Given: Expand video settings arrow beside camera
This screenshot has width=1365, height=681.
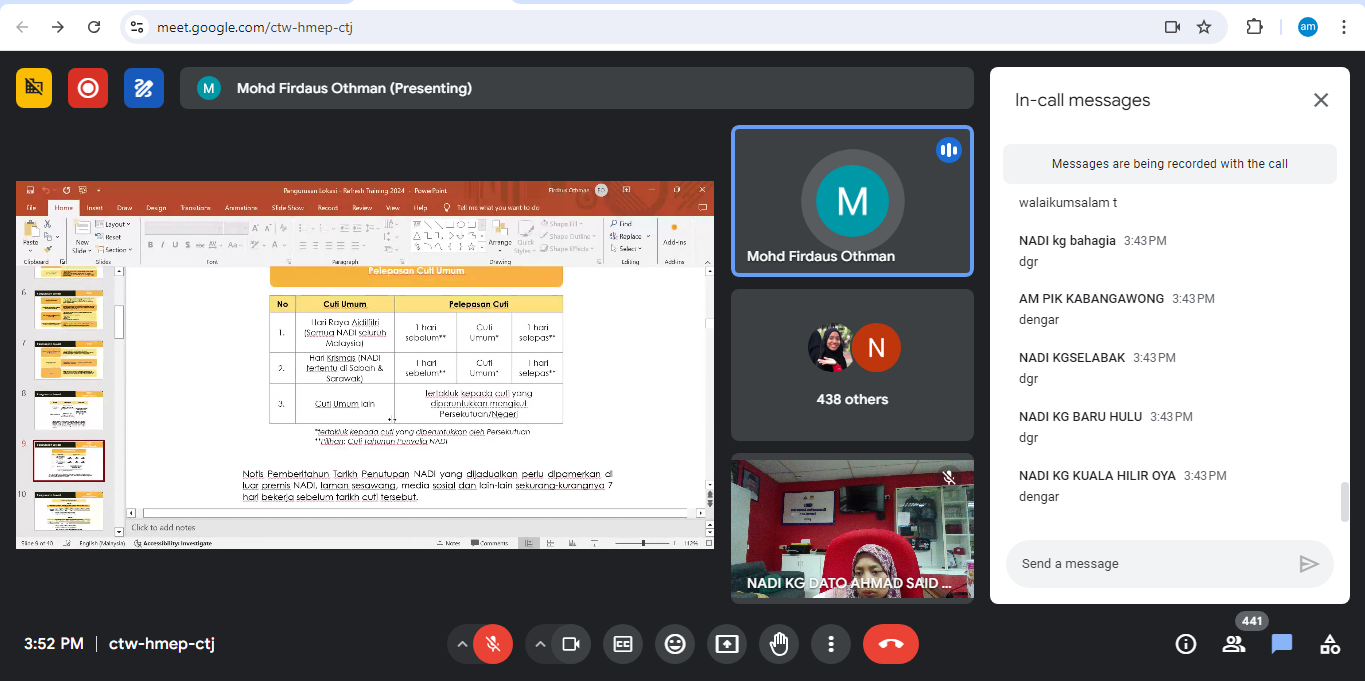Looking at the screenshot, I should point(541,644).
